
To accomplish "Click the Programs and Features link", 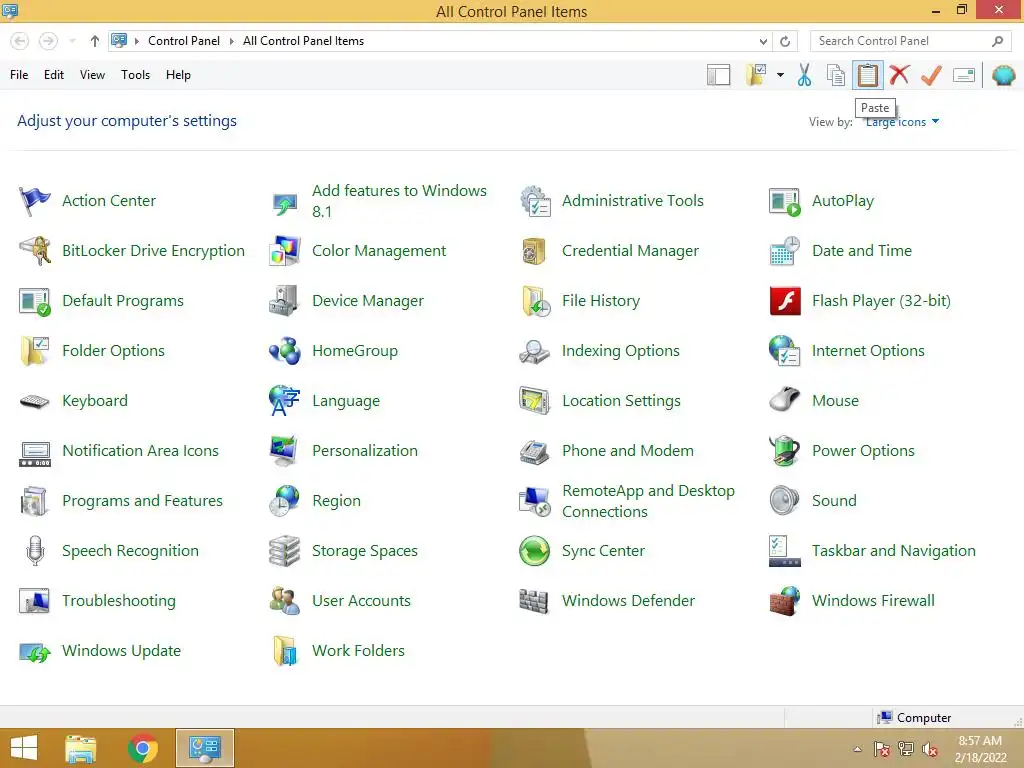I will (x=142, y=501).
